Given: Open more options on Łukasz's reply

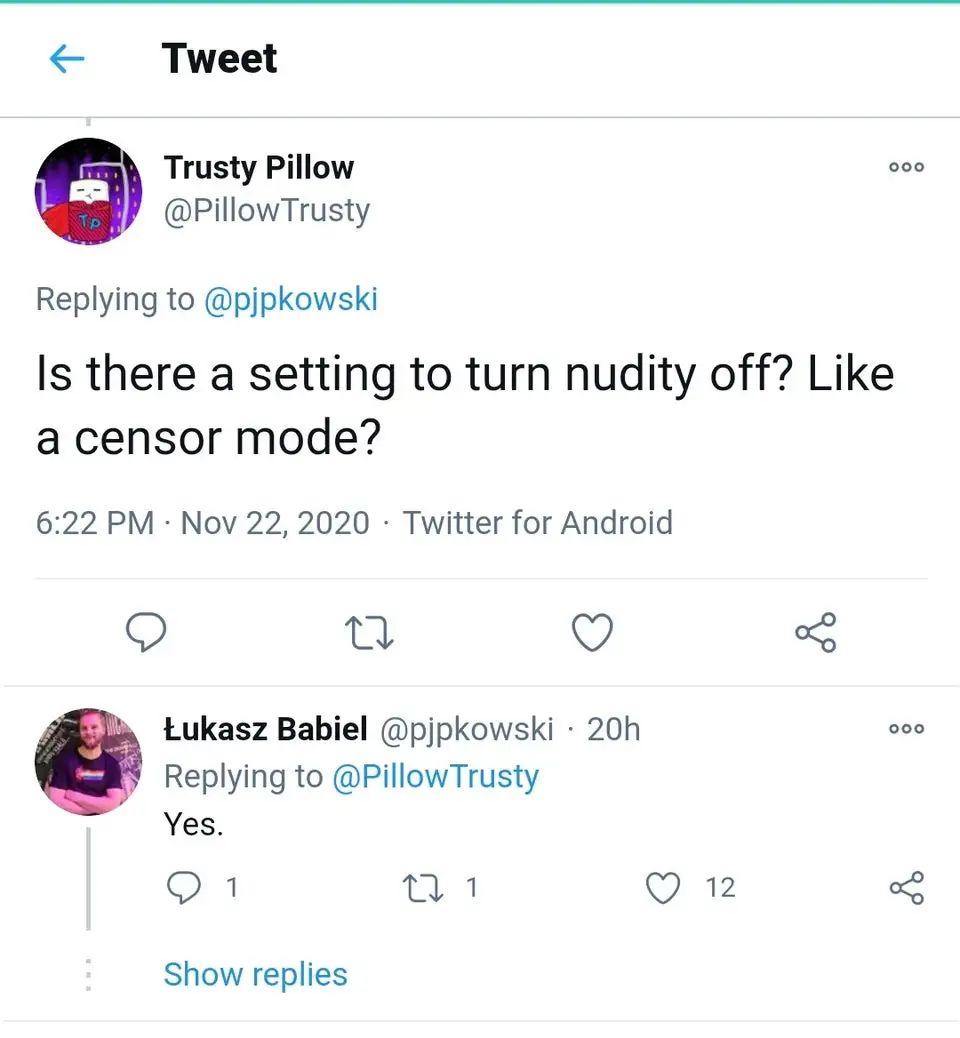Looking at the screenshot, I should 906,729.
